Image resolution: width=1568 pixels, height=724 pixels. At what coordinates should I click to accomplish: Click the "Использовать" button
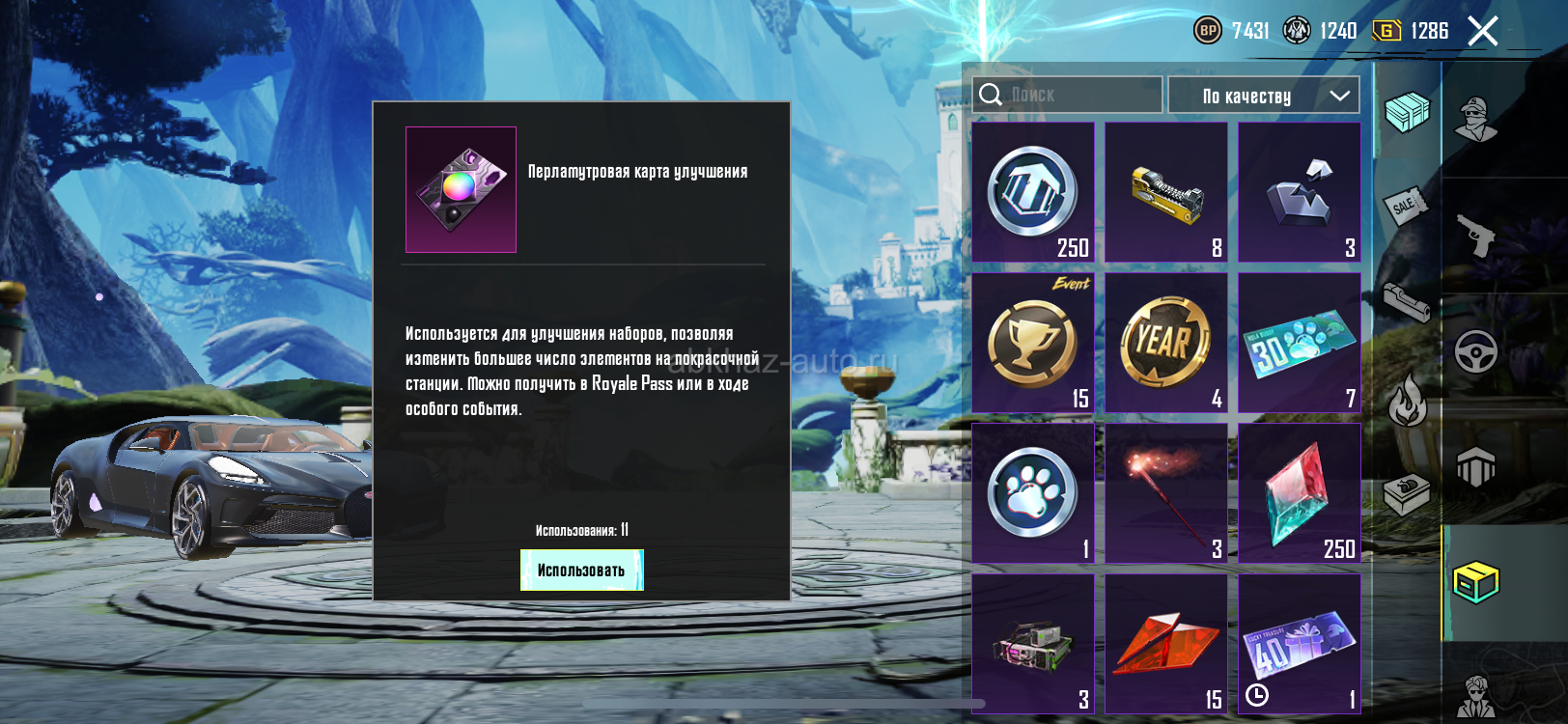[582, 571]
